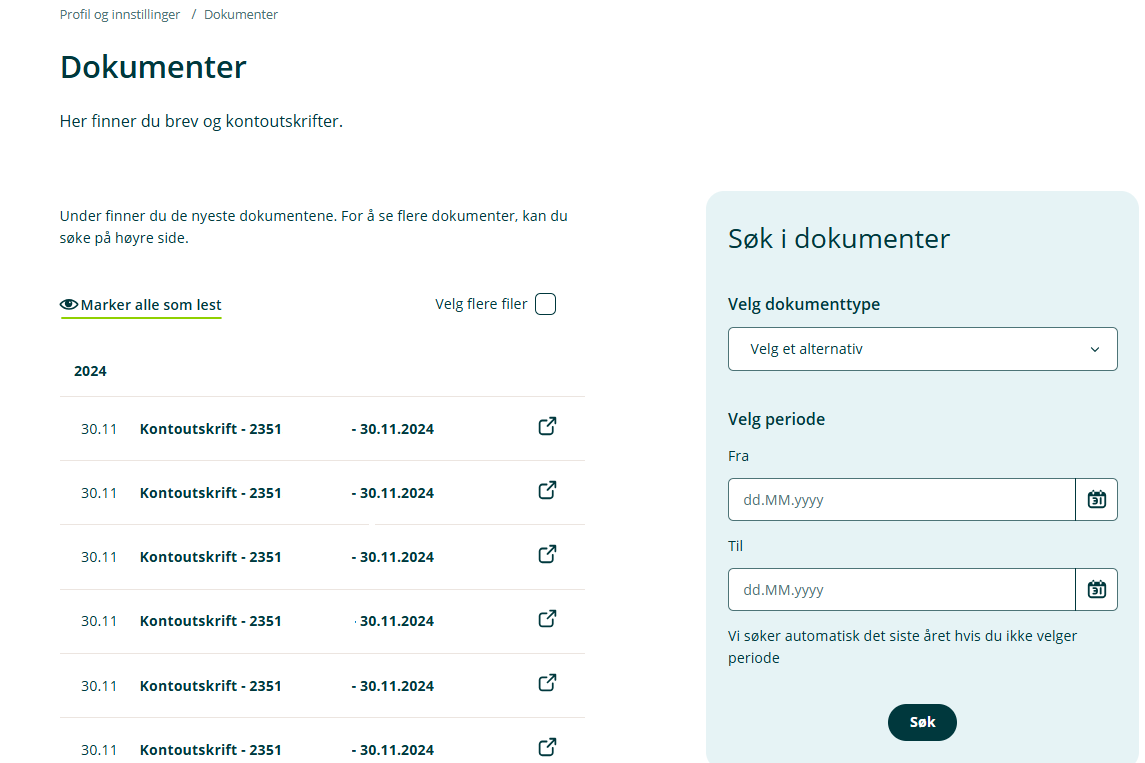Go to Profil og innstillinger breadcrumb
1145x763 pixels.
(120, 15)
